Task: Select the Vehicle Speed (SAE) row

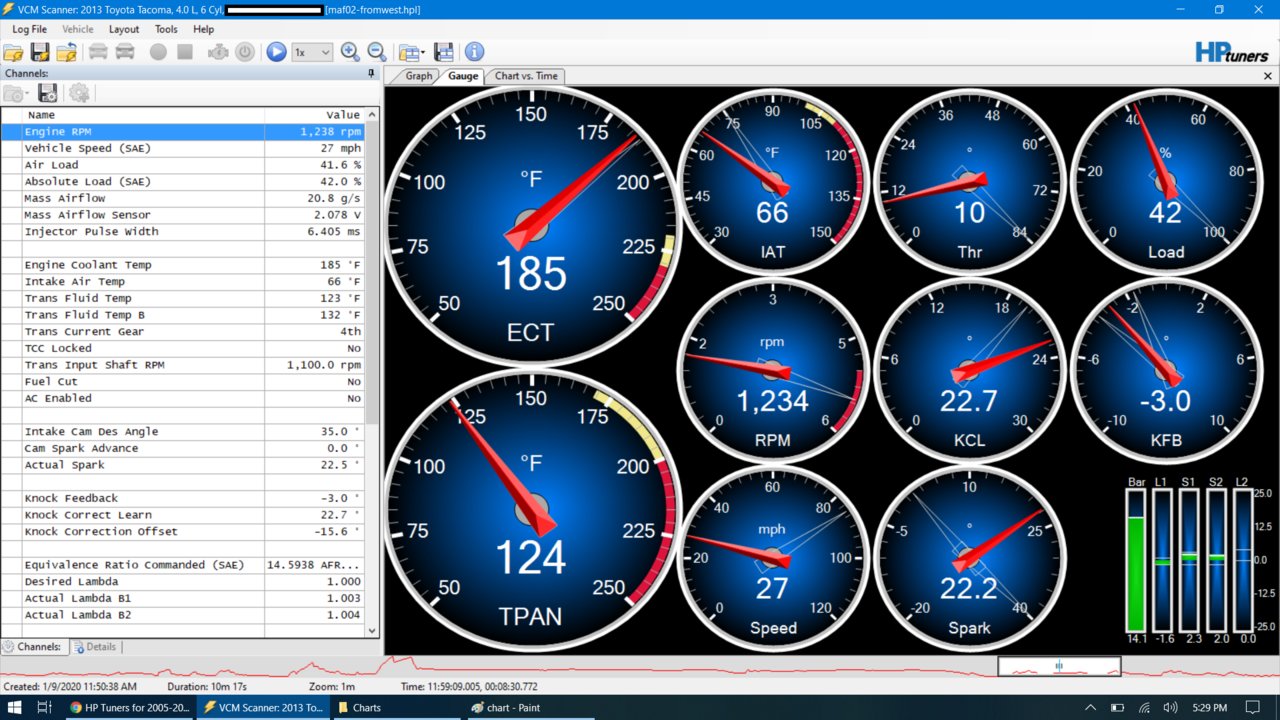Action: coord(183,148)
